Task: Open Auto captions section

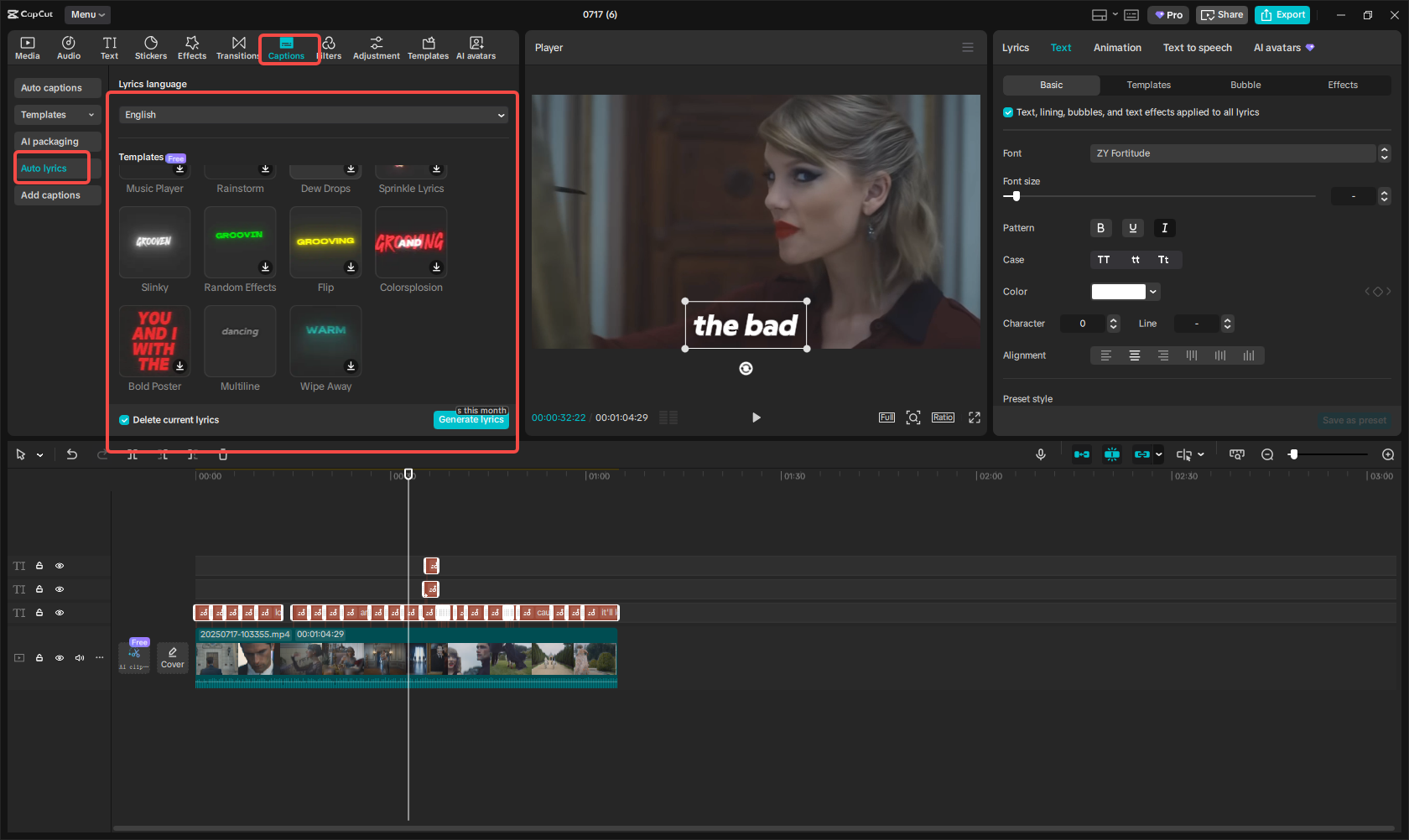Action: (x=58, y=88)
